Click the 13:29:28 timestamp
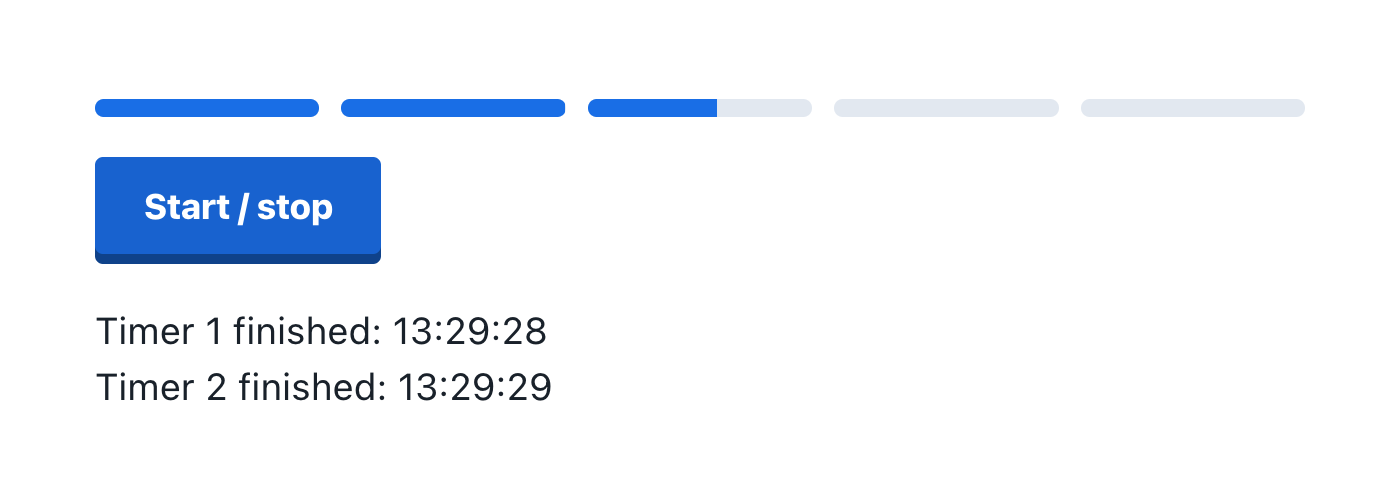 [469, 331]
